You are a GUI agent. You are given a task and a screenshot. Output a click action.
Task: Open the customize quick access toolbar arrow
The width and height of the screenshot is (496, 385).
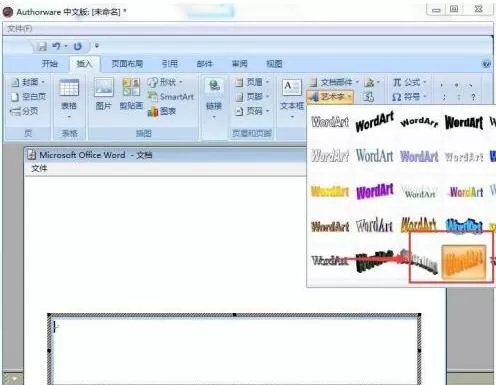tap(97, 46)
